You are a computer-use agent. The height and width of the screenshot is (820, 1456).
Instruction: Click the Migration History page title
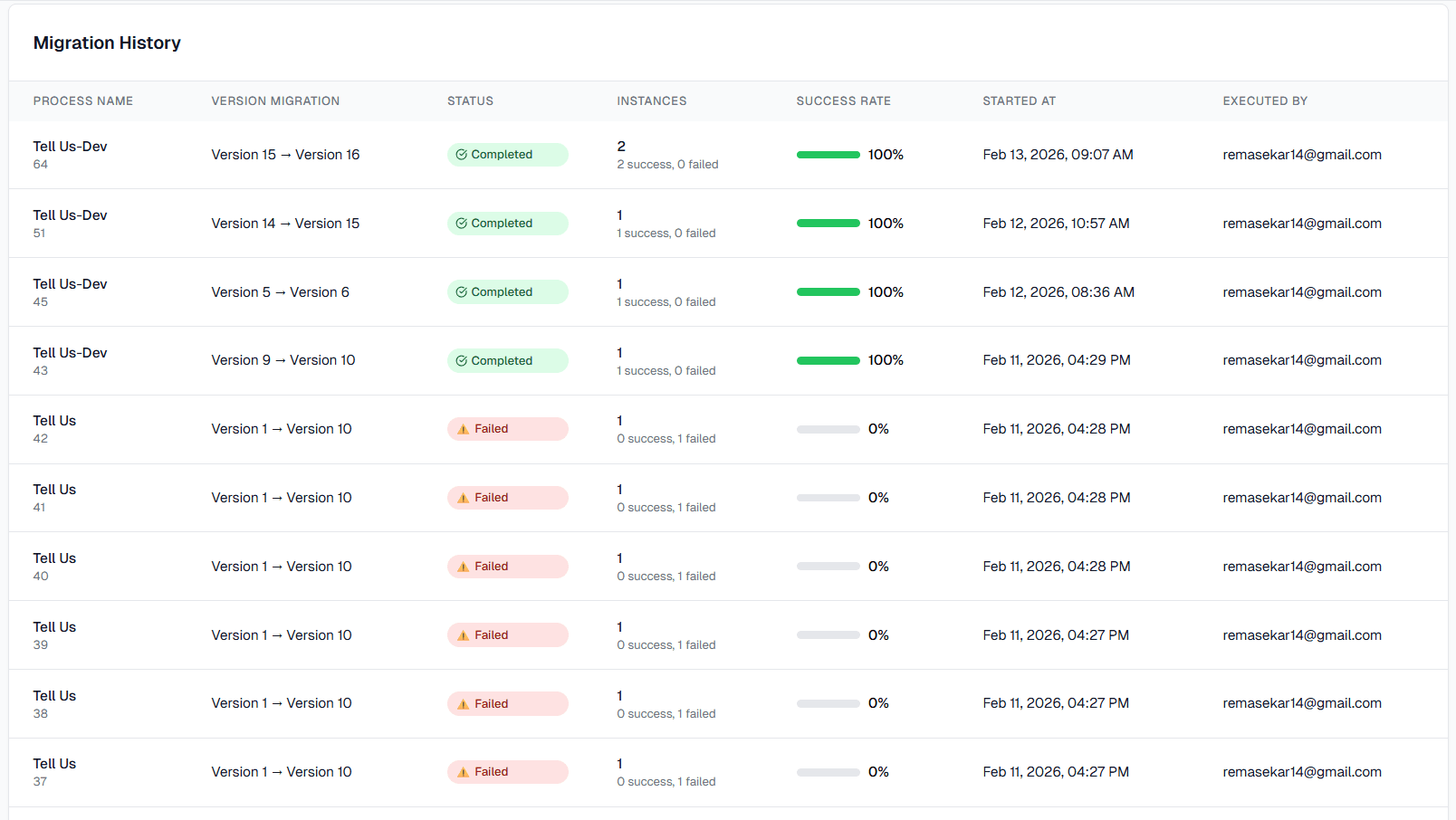click(107, 43)
